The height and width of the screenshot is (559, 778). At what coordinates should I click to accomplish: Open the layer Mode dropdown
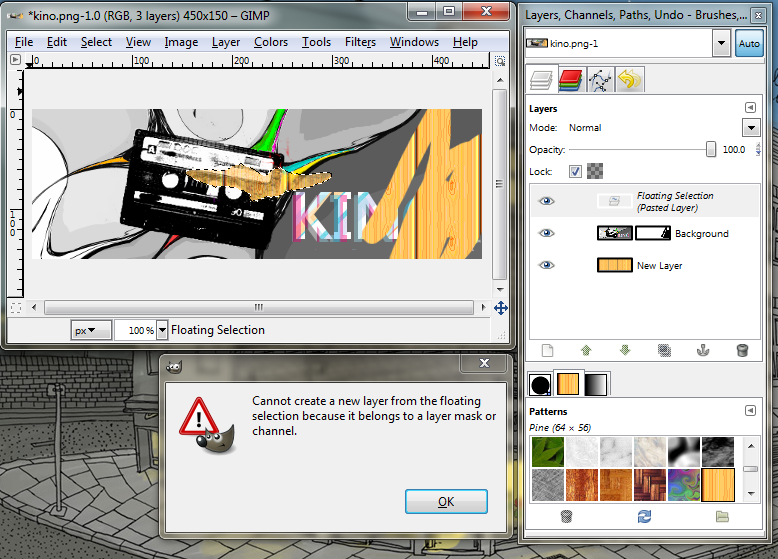coord(751,127)
